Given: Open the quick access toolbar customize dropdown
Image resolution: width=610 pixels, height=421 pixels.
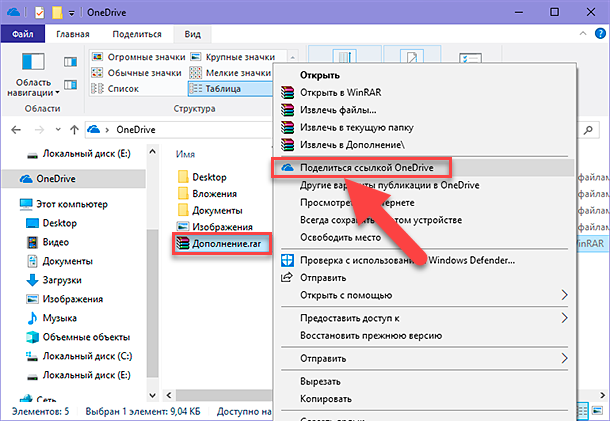Looking at the screenshot, I should [72, 13].
